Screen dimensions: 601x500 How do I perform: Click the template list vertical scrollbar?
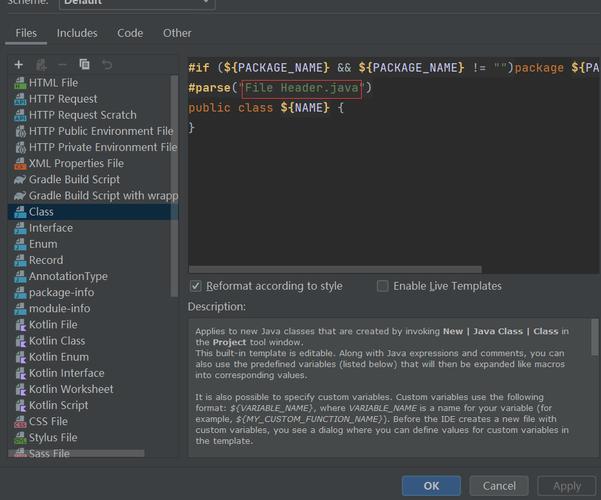tap(174, 186)
